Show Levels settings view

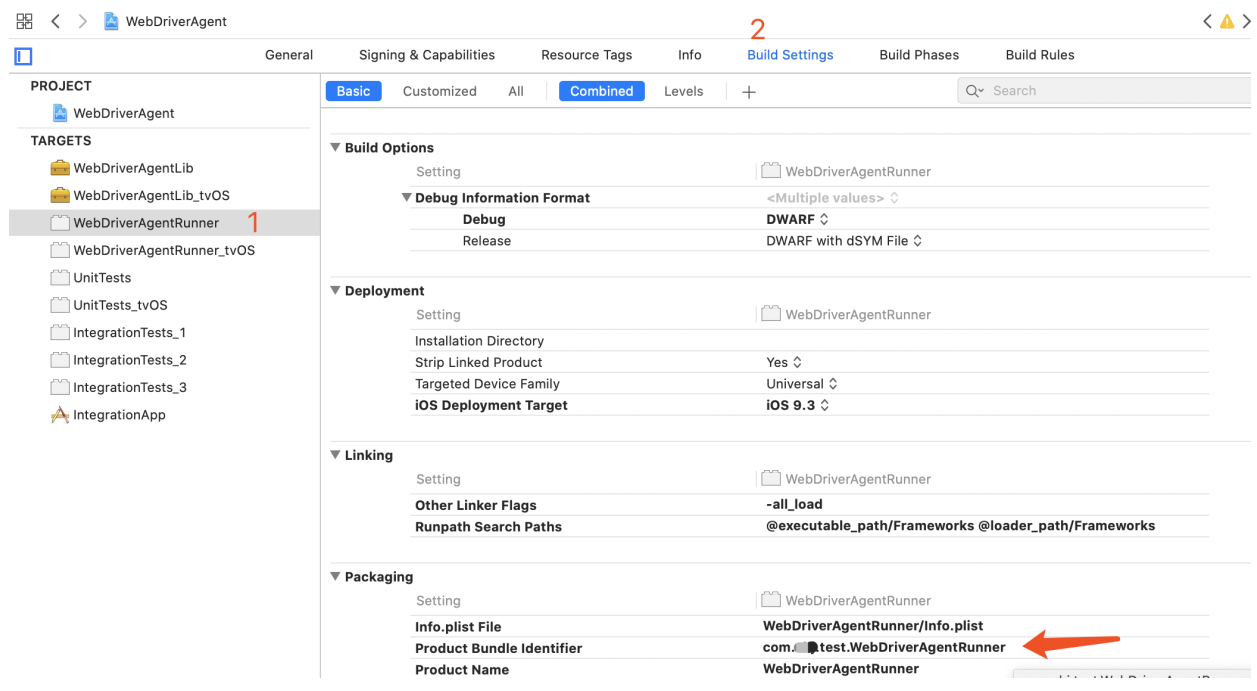coord(684,91)
